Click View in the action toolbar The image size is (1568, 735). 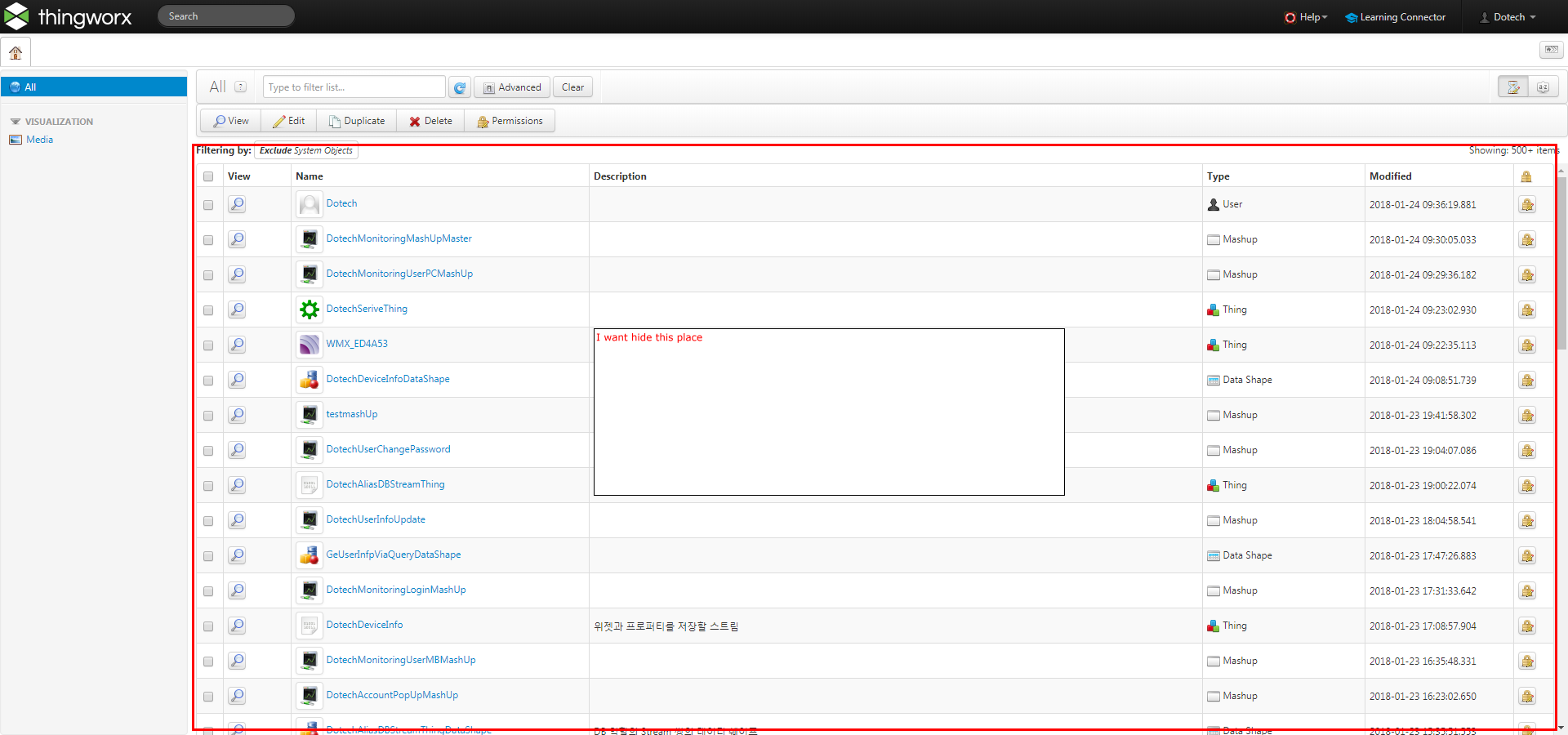click(x=231, y=121)
